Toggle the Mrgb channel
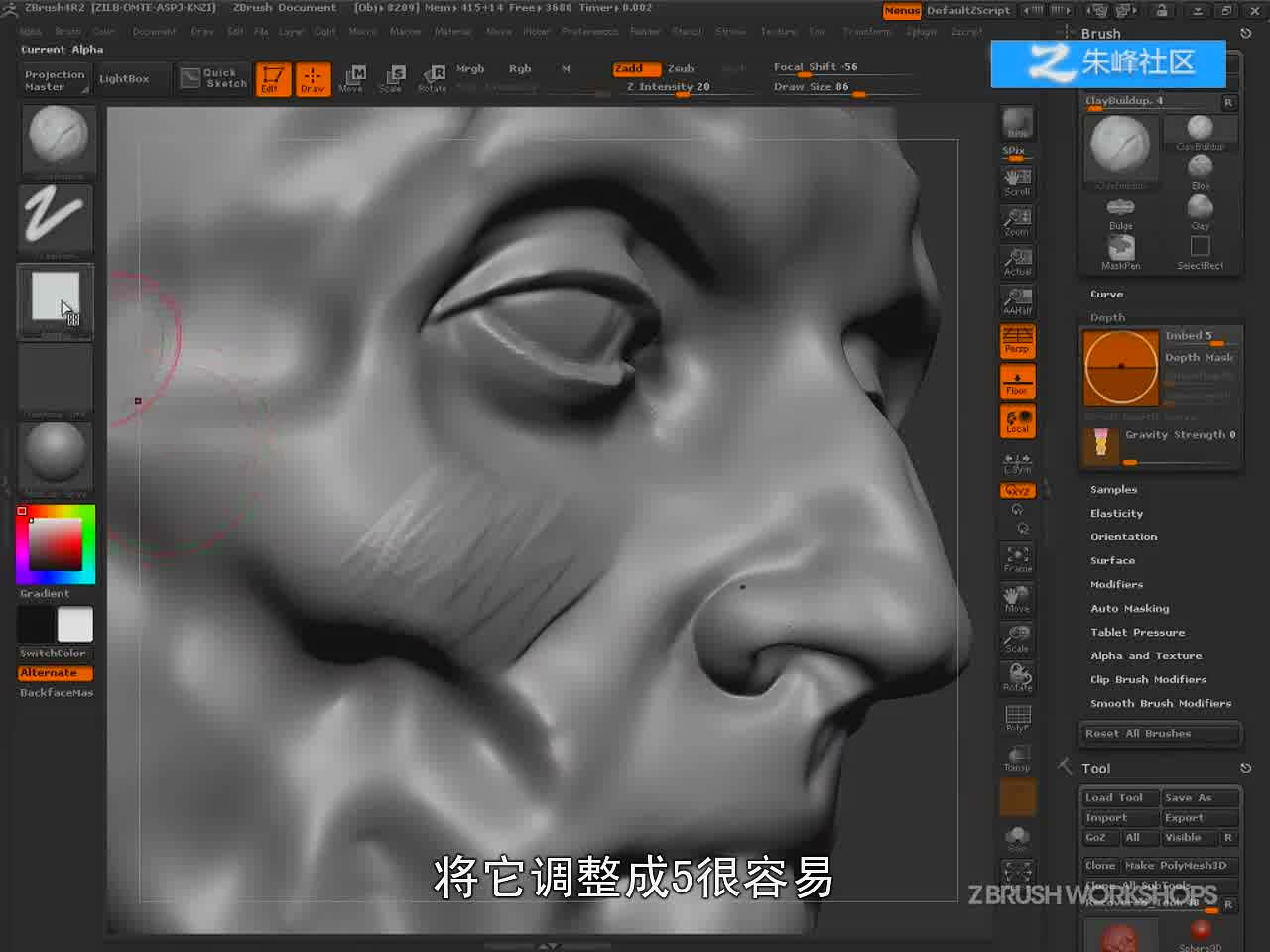Image resolution: width=1270 pixels, height=952 pixels. coord(470,68)
